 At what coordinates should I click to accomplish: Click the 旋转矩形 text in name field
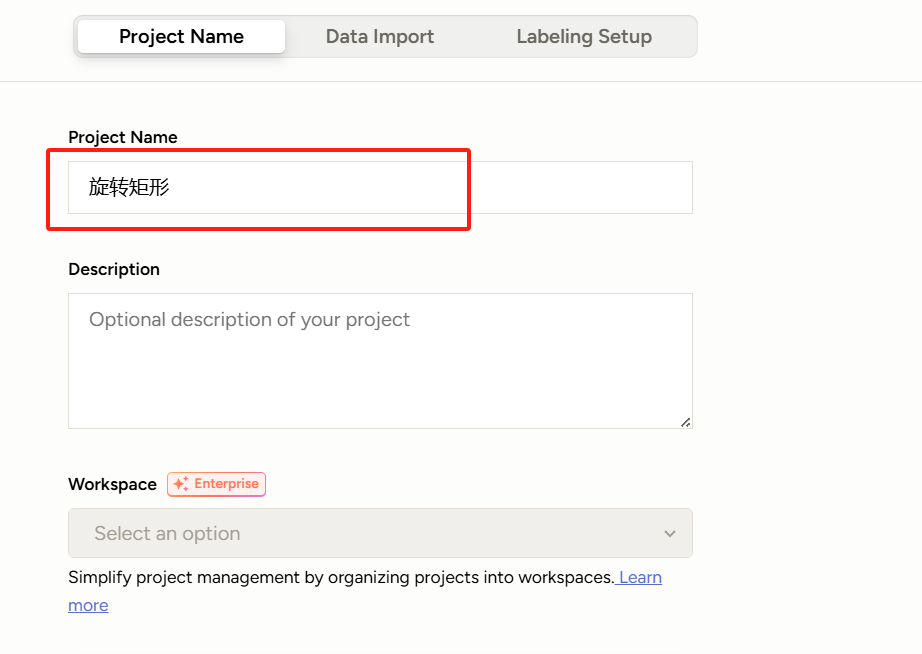pos(129,187)
